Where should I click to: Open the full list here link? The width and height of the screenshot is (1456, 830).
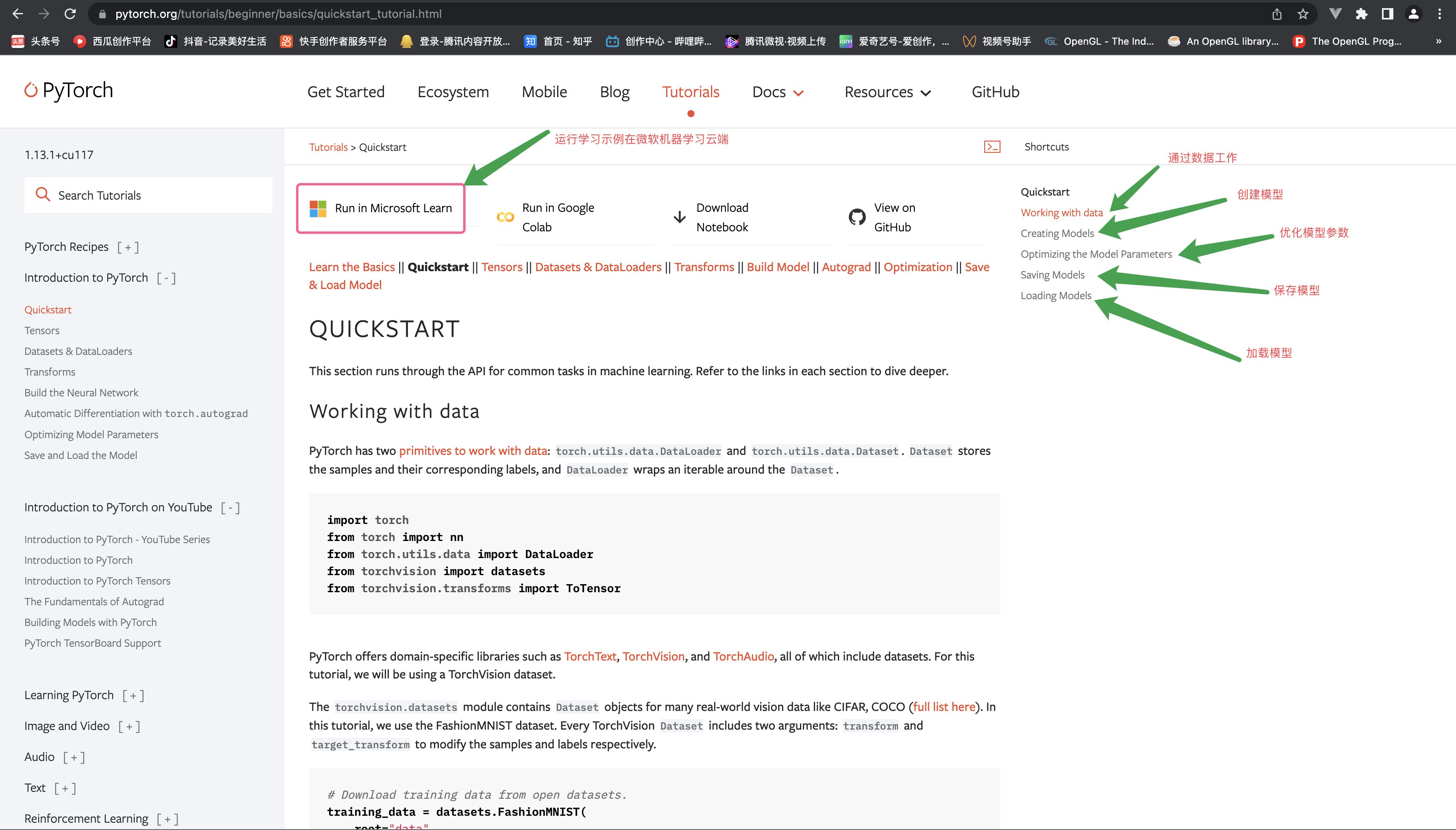click(x=944, y=707)
